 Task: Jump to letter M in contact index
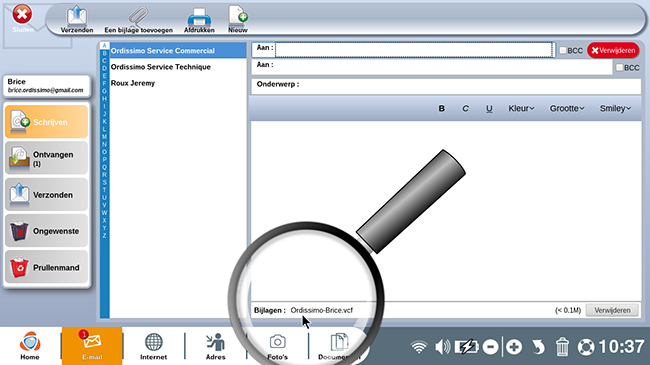pyautogui.click(x=104, y=136)
